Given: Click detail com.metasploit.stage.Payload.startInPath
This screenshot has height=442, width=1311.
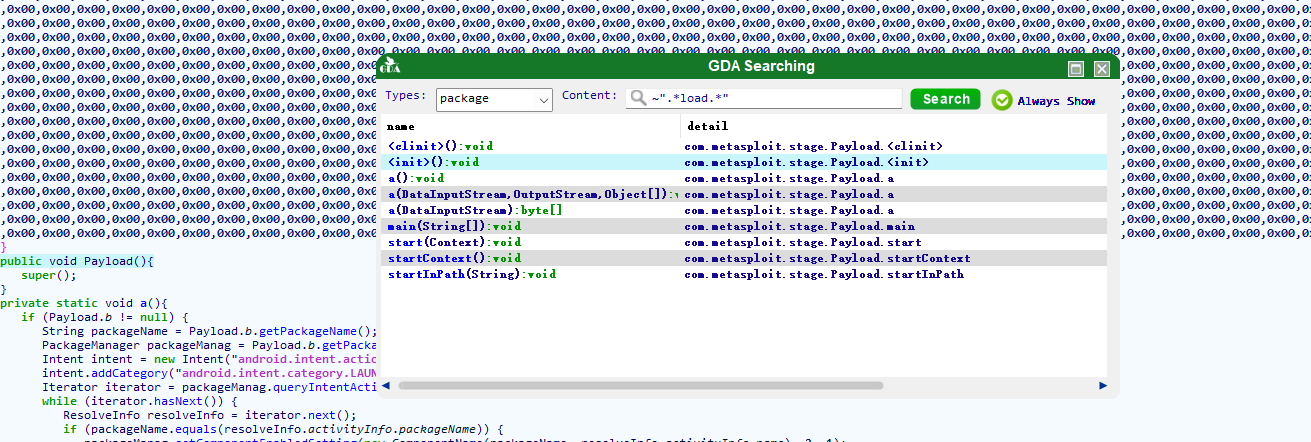Looking at the screenshot, I should pyautogui.click(x=824, y=274).
